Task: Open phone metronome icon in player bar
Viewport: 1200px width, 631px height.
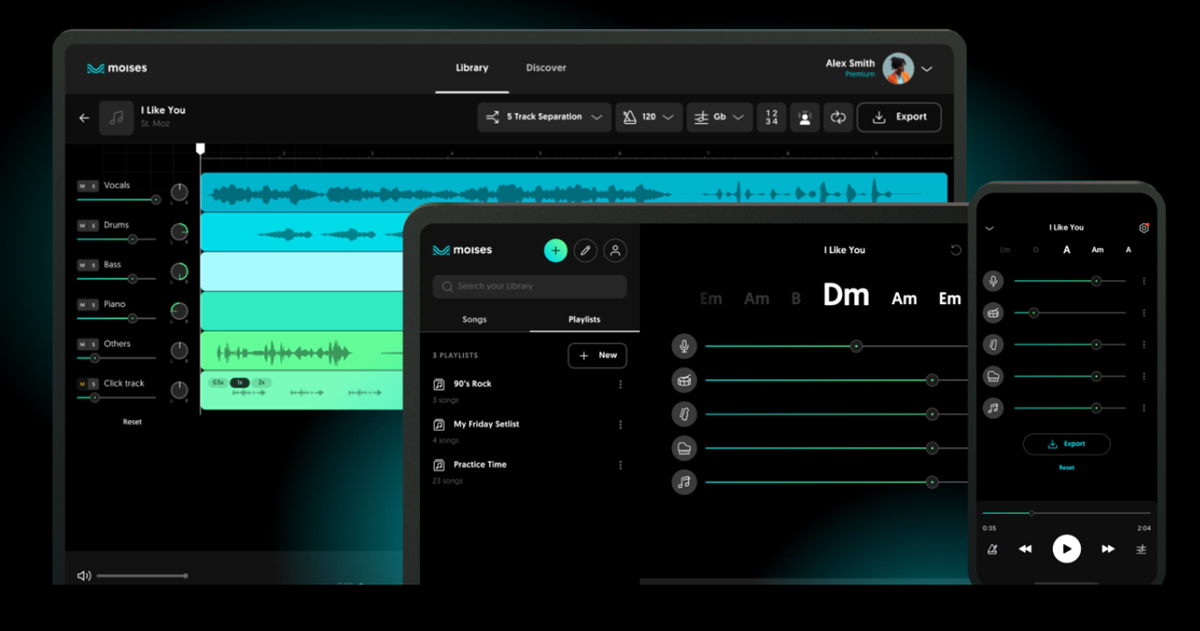Action: (992, 549)
